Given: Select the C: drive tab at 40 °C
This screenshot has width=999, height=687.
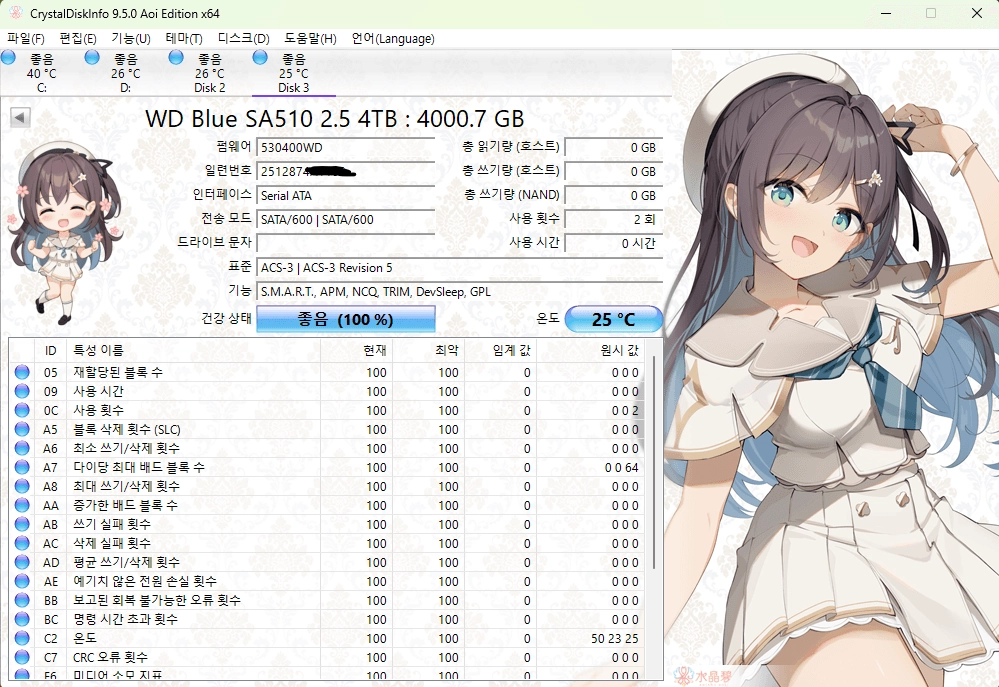Looking at the screenshot, I should (x=41, y=73).
